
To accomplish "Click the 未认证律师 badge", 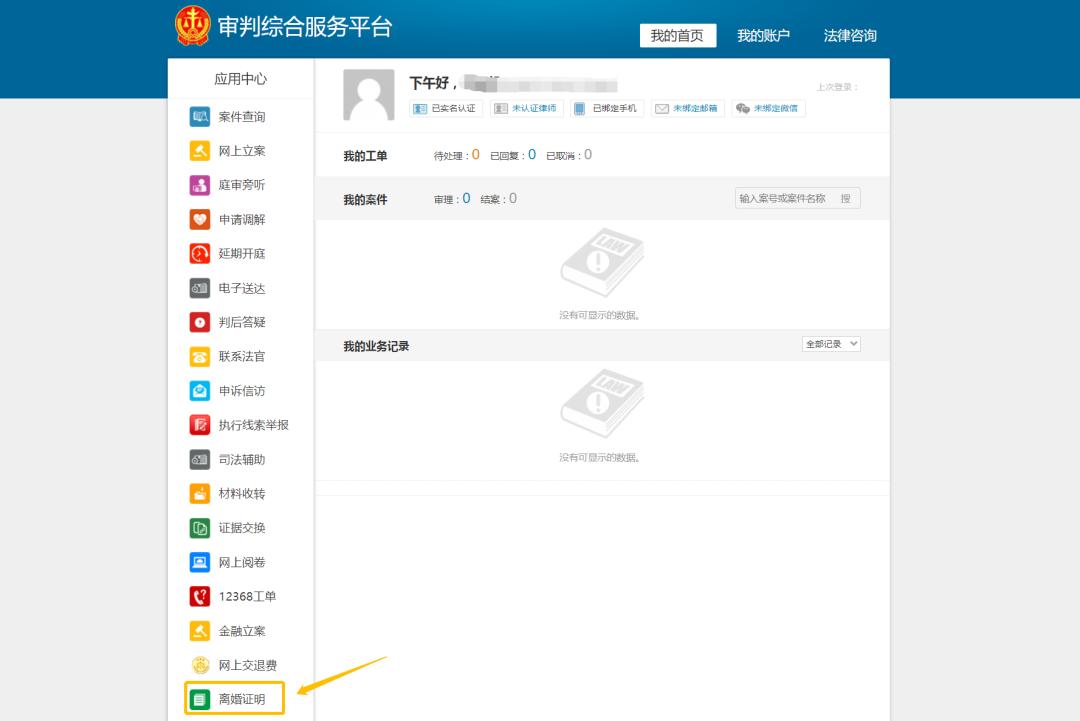I will [x=526, y=108].
